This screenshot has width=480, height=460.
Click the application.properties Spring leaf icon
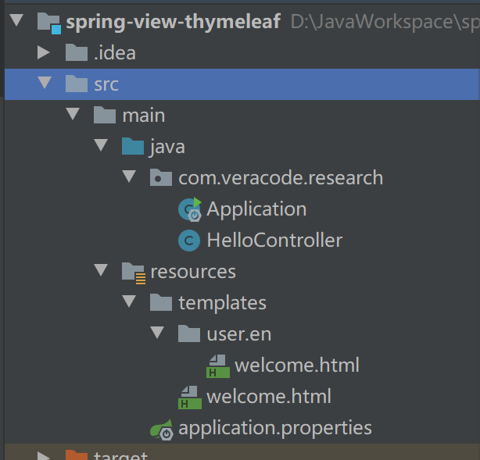coord(162,430)
